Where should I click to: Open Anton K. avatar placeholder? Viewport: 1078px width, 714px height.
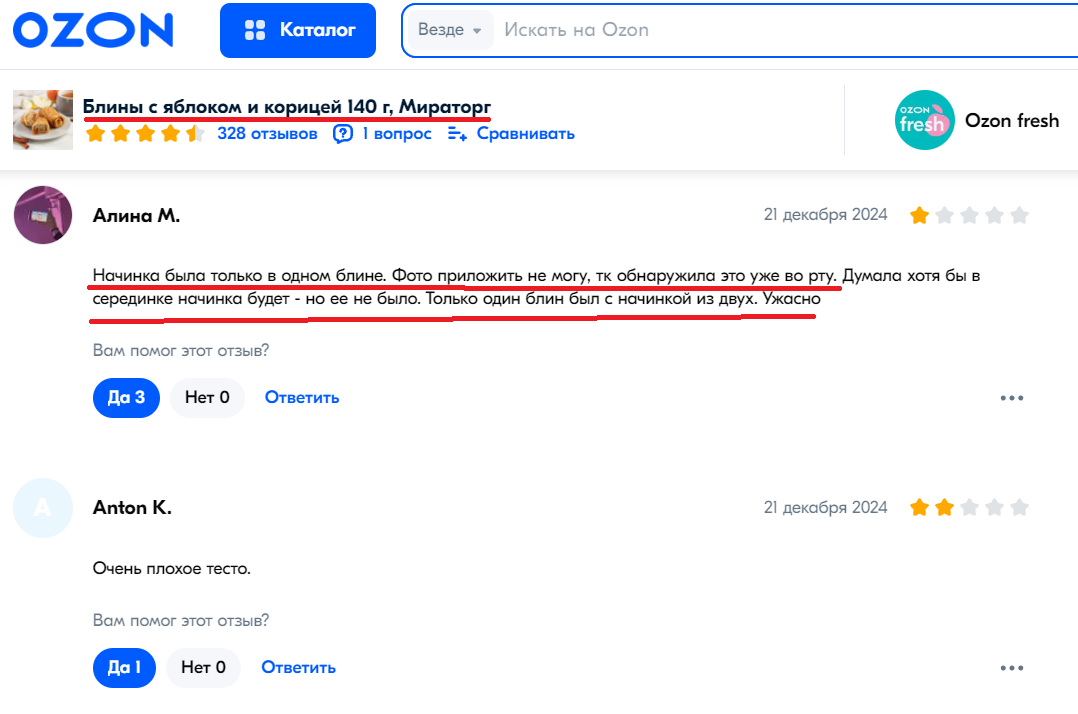point(43,508)
